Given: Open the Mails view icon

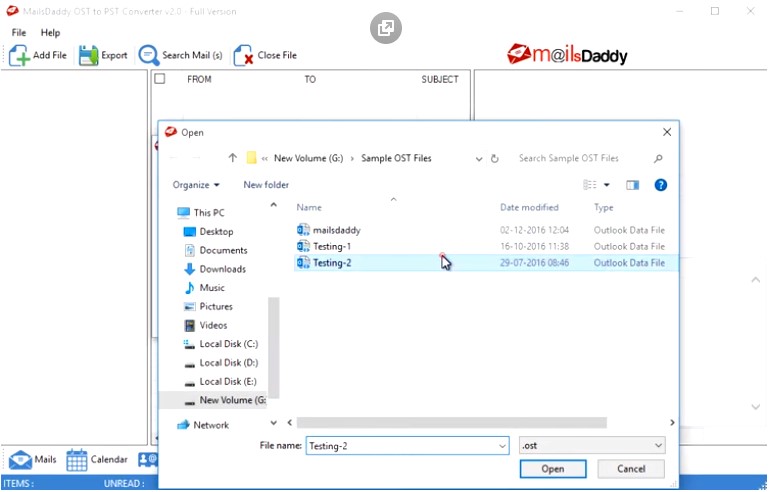Looking at the screenshot, I should click(x=21, y=460).
